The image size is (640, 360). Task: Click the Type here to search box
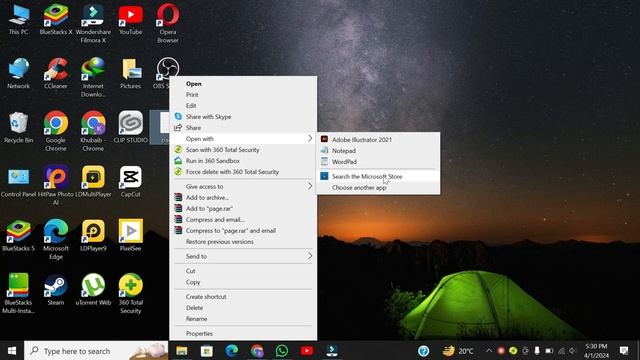click(96, 351)
